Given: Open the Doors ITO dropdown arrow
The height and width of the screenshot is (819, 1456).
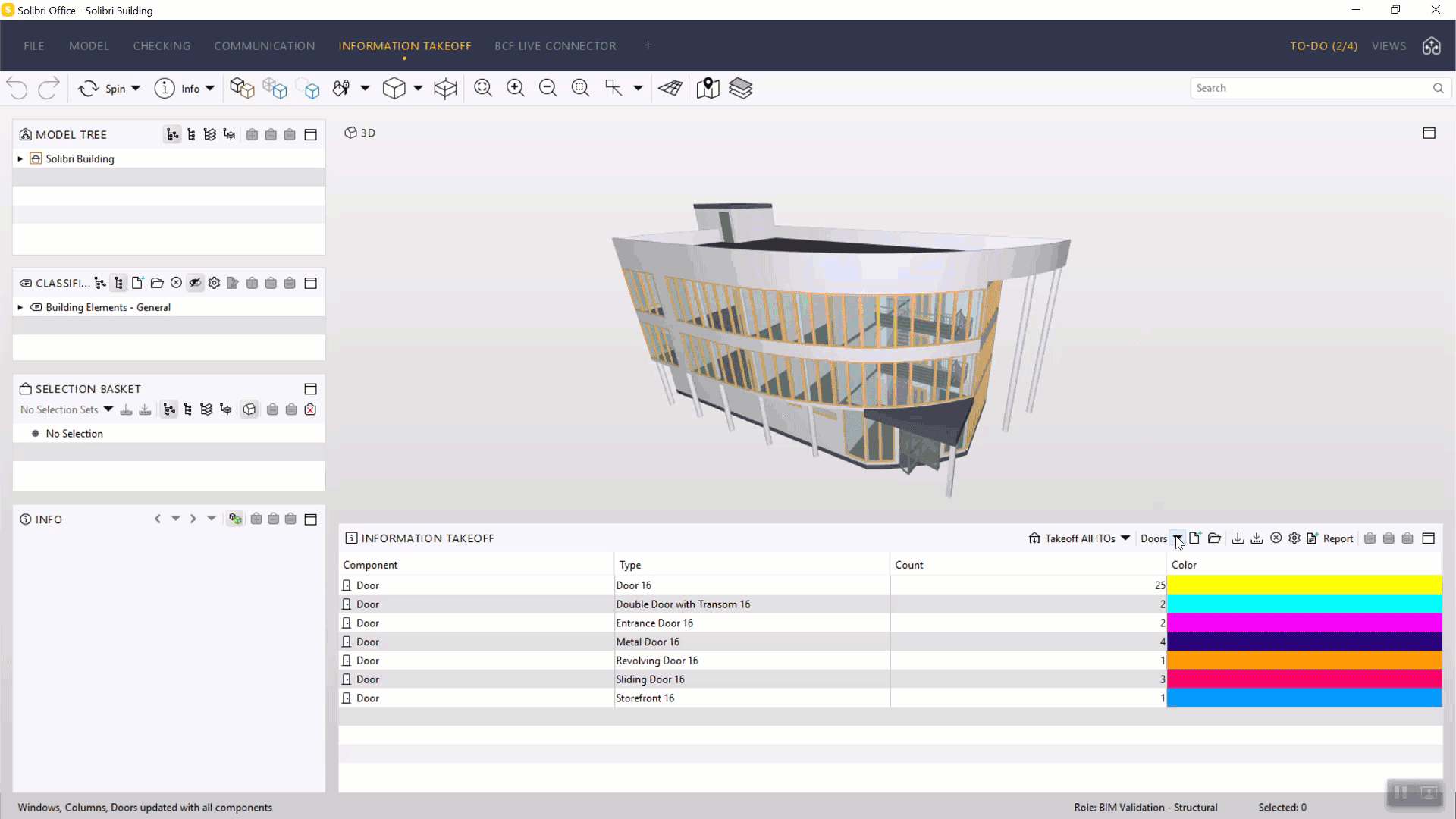Looking at the screenshot, I should (1177, 538).
